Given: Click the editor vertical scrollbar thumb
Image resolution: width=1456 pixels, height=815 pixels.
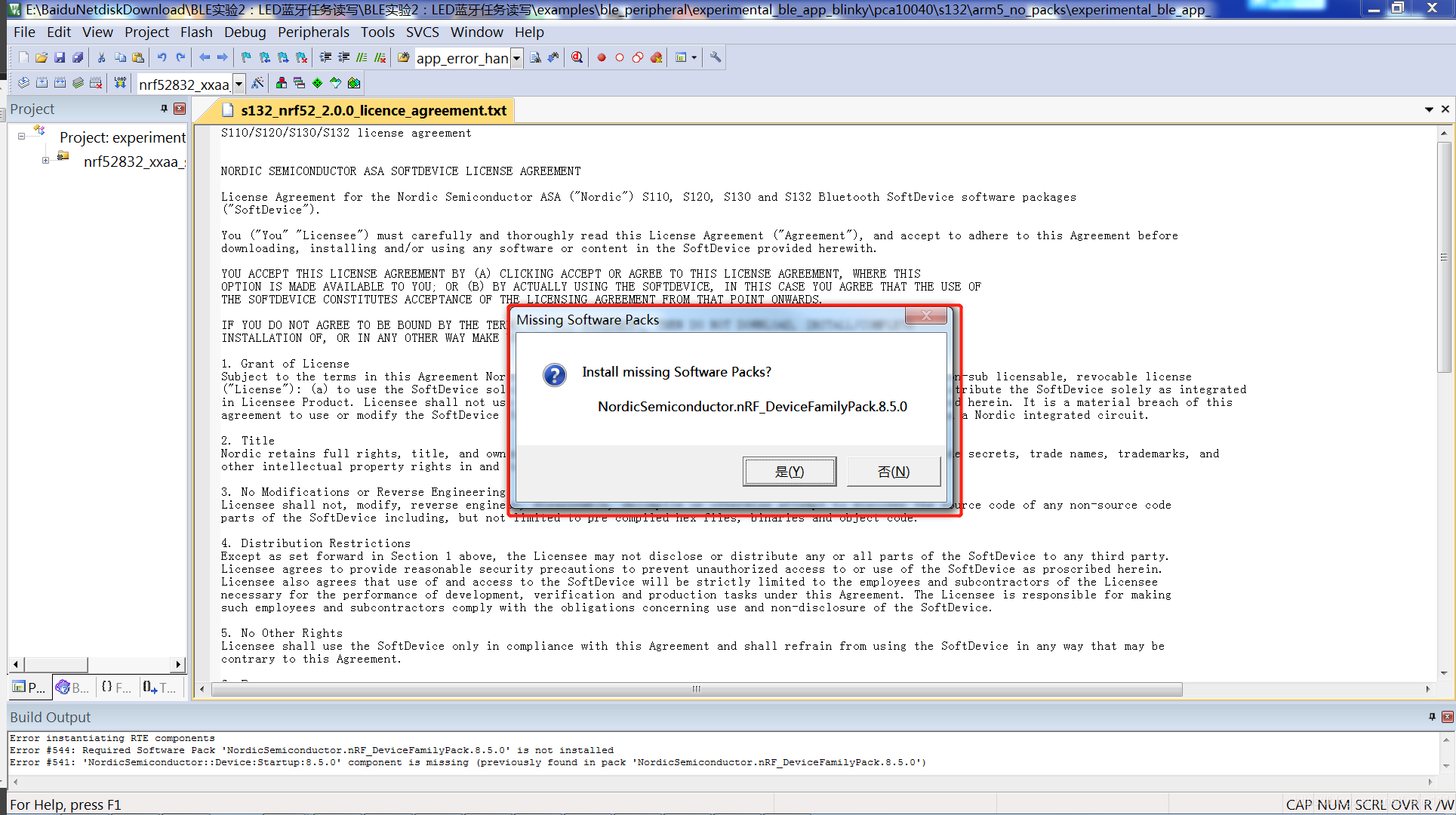Looking at the screenshot, I should [1444, 257].
